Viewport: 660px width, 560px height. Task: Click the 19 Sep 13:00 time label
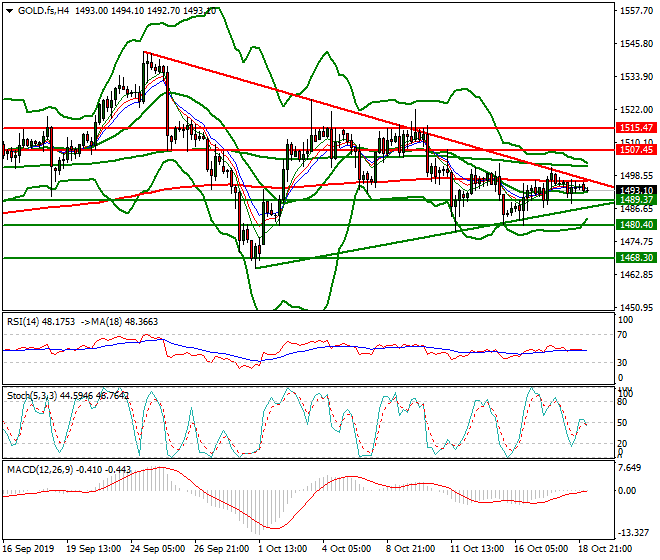point(93,549)
